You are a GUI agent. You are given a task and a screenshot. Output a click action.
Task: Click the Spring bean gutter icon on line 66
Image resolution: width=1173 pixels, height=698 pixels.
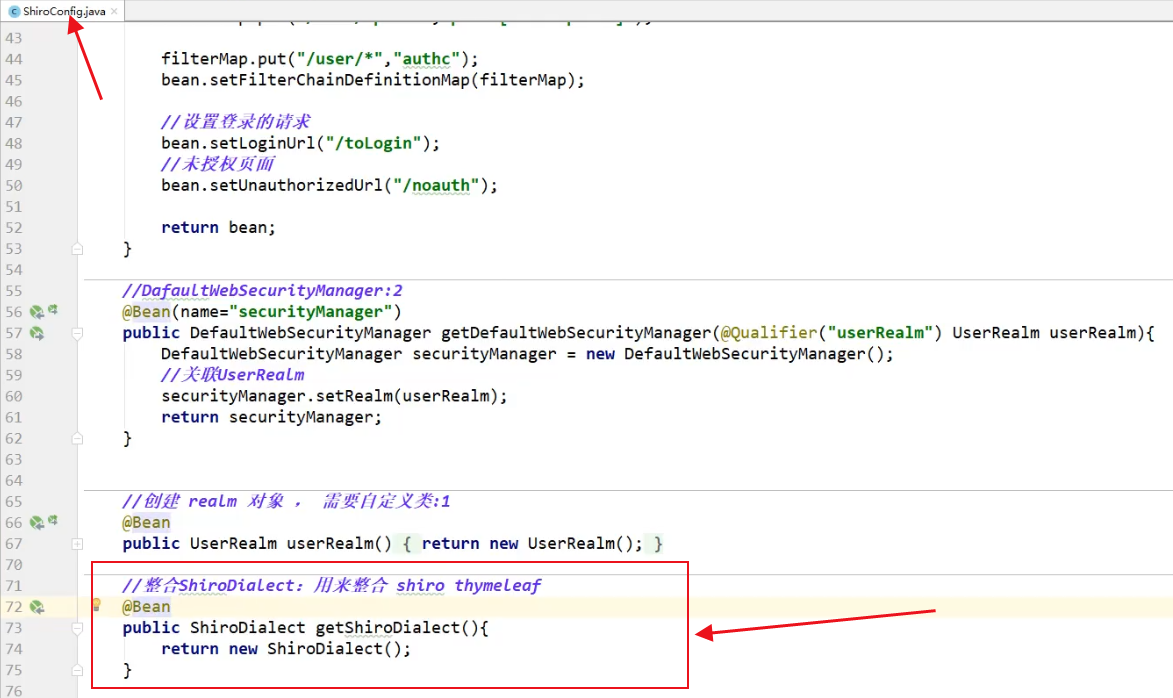coord(36,523)
